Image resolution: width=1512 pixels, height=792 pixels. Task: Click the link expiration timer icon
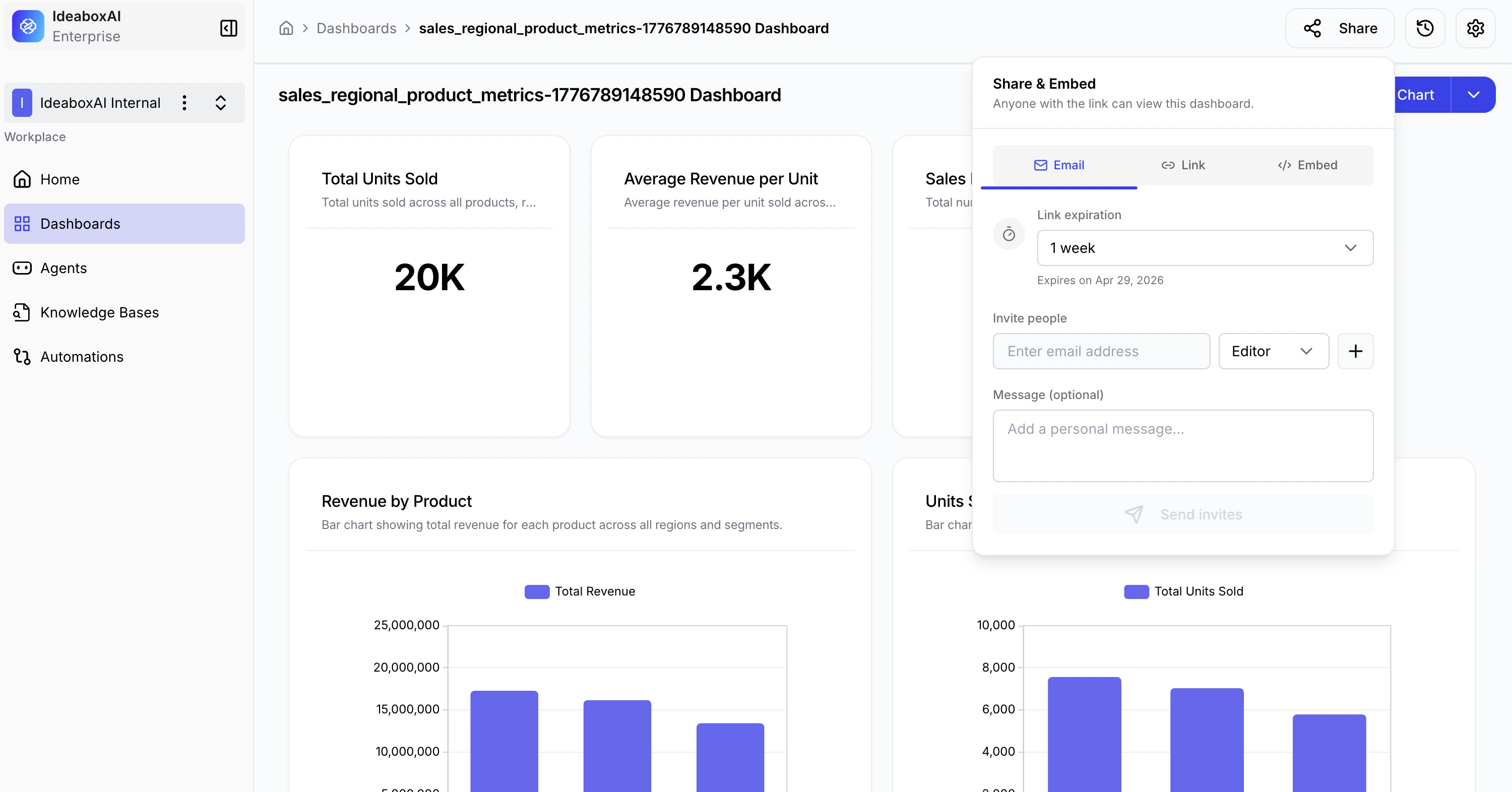click(x=1009, y=234)
